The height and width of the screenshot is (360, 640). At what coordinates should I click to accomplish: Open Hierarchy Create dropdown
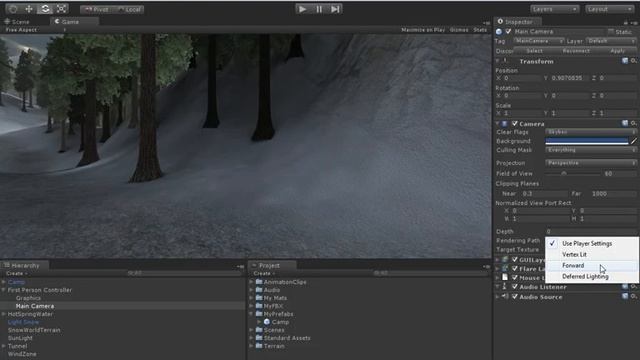[17, 273]
